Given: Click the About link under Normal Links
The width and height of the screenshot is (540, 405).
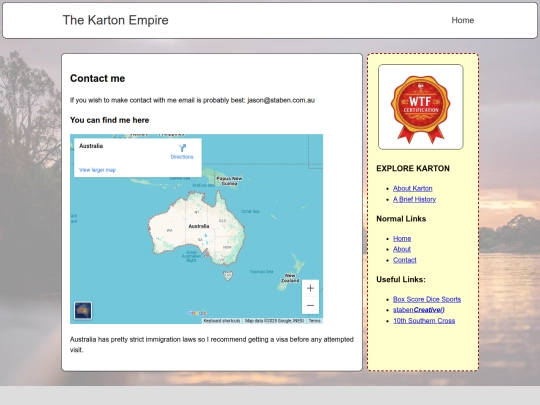Looking at the screenshot, I should tap(402, 249).
